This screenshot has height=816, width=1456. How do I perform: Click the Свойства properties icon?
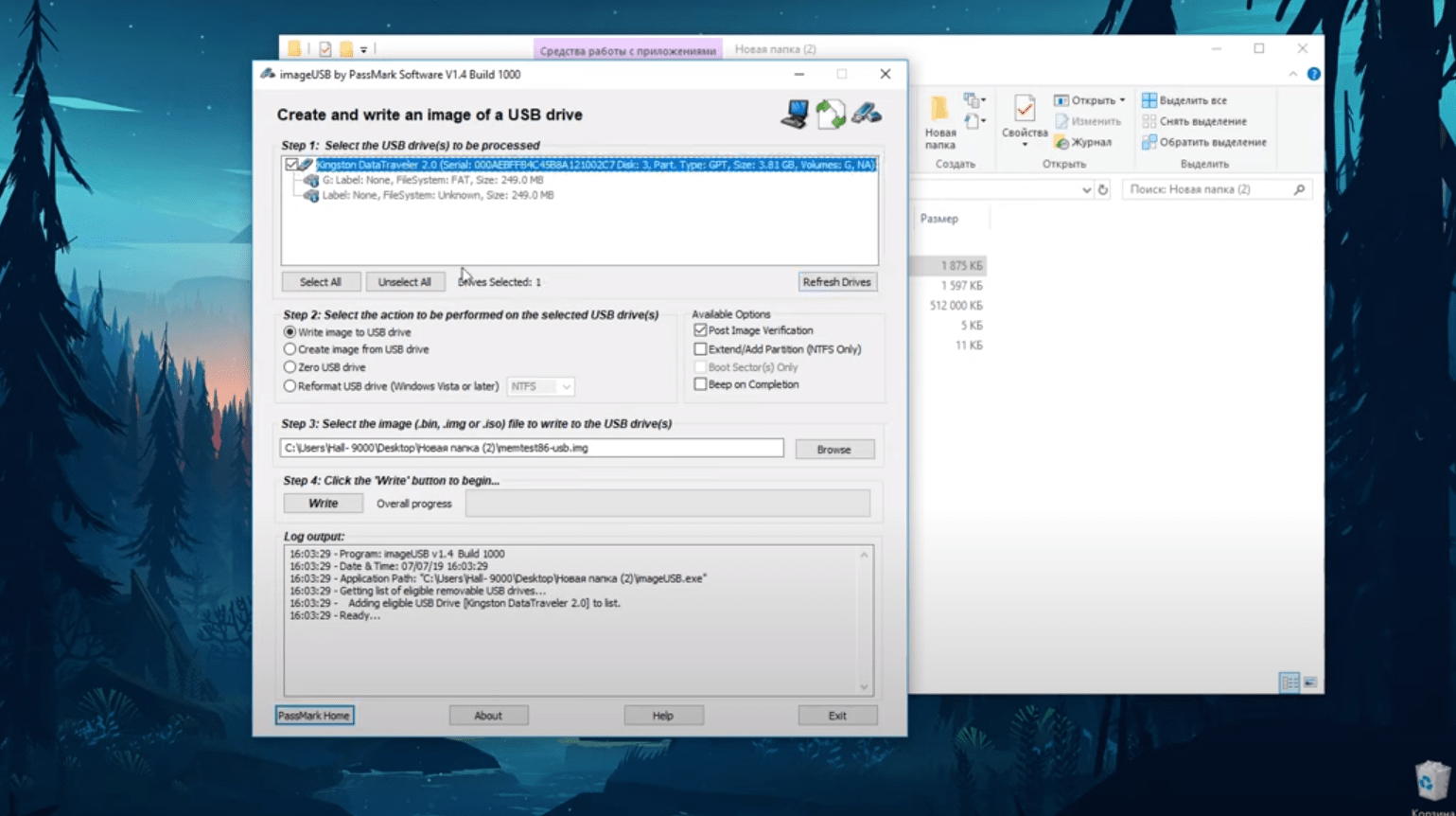point(1024,110)
